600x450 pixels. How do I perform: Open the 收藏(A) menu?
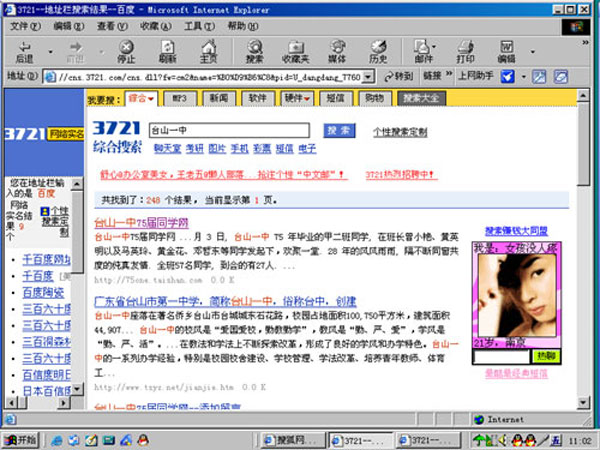156,26
